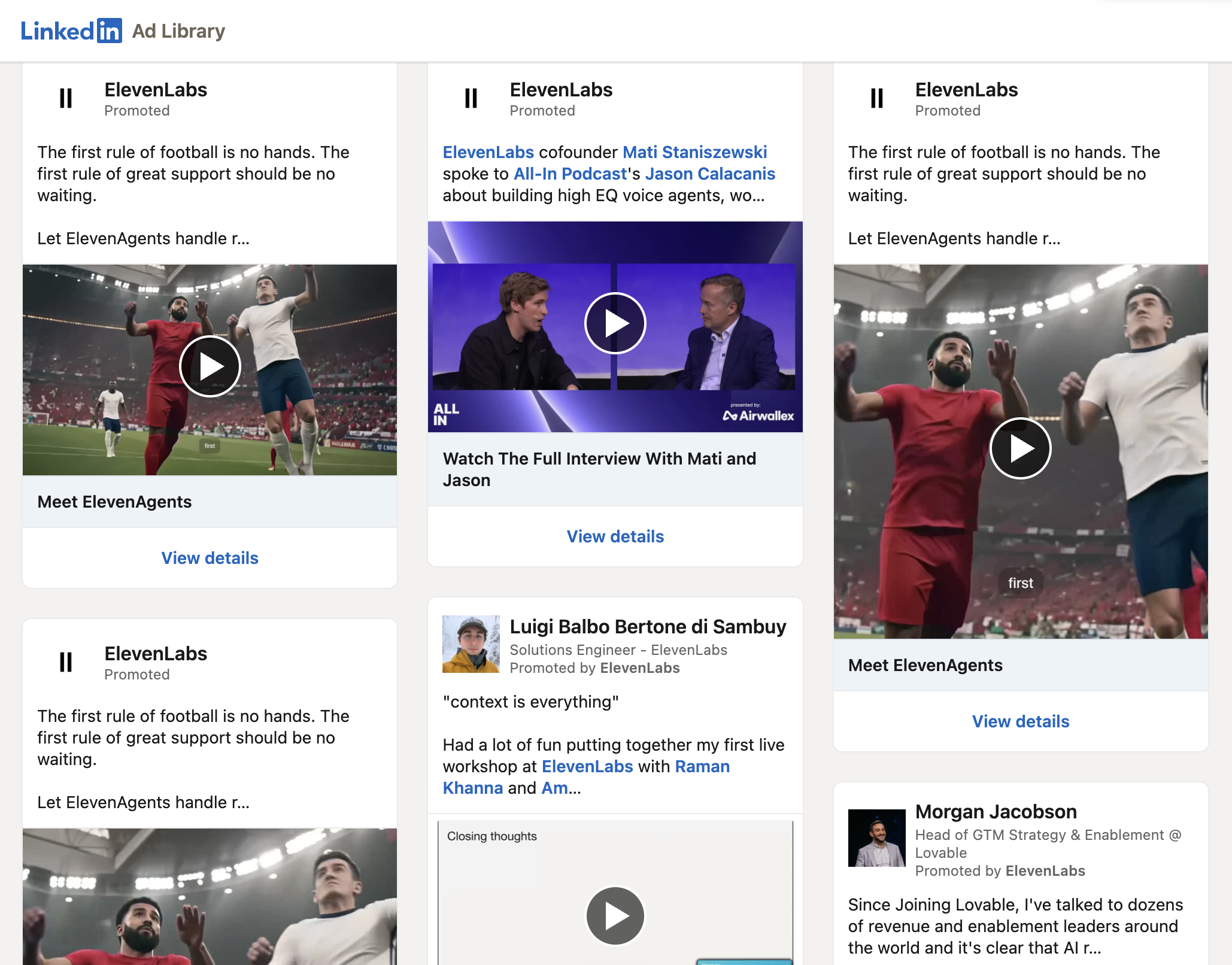The height and width of the screenshot is (965, 1232).
Task: Click 'Watch The Full Interview With Mati and Jason'
Action: tap(600, 469)
